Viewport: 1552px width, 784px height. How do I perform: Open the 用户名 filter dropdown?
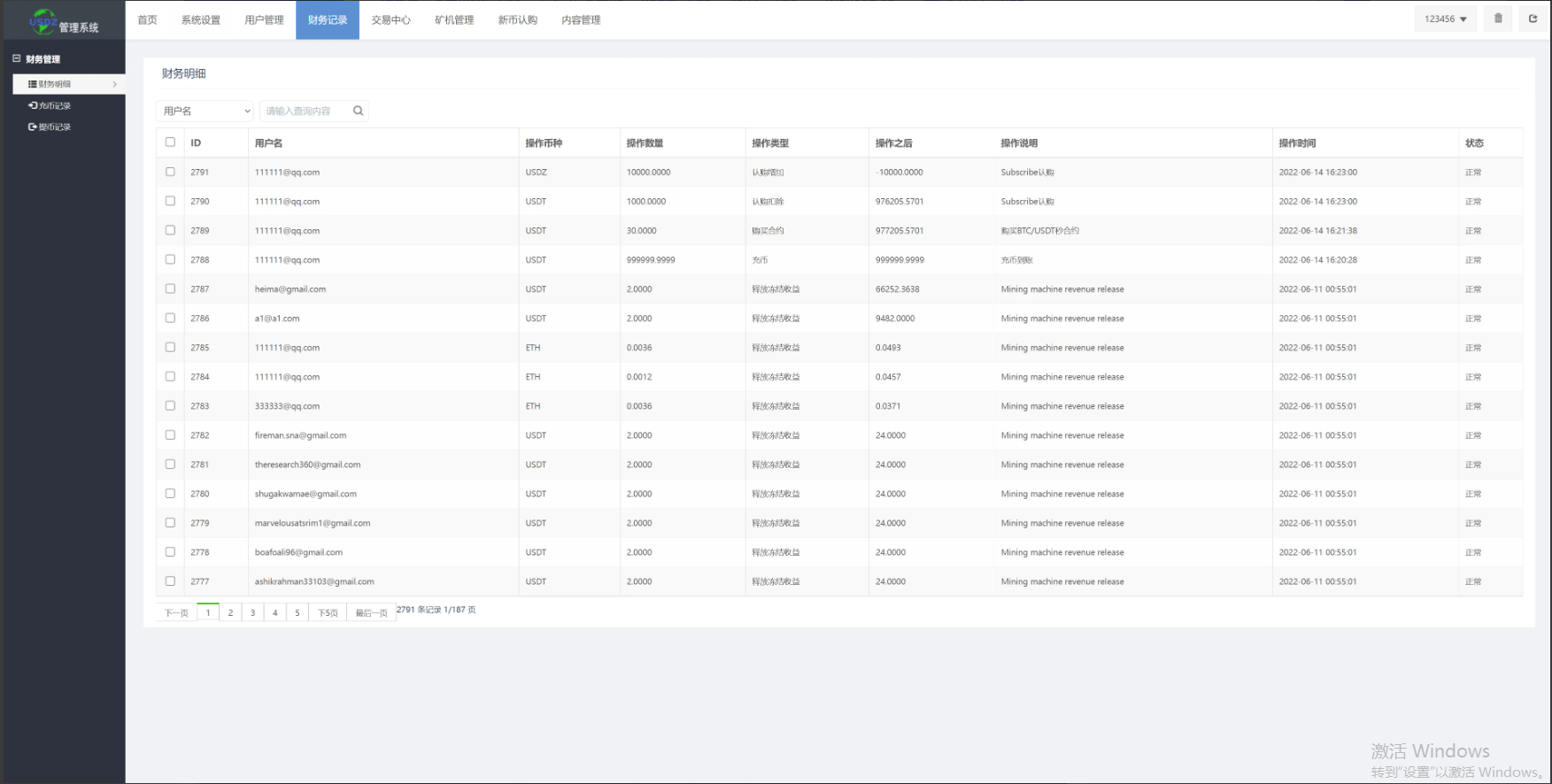[x=205, y=111]
